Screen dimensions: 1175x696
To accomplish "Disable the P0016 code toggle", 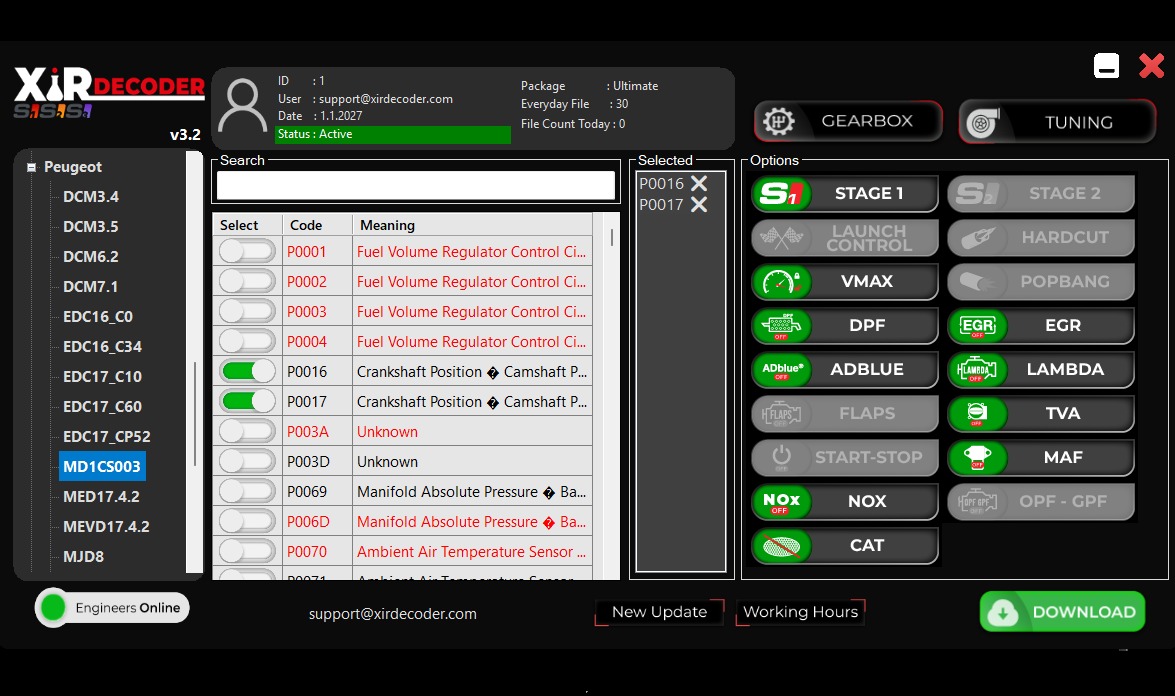I will [247, 371].
